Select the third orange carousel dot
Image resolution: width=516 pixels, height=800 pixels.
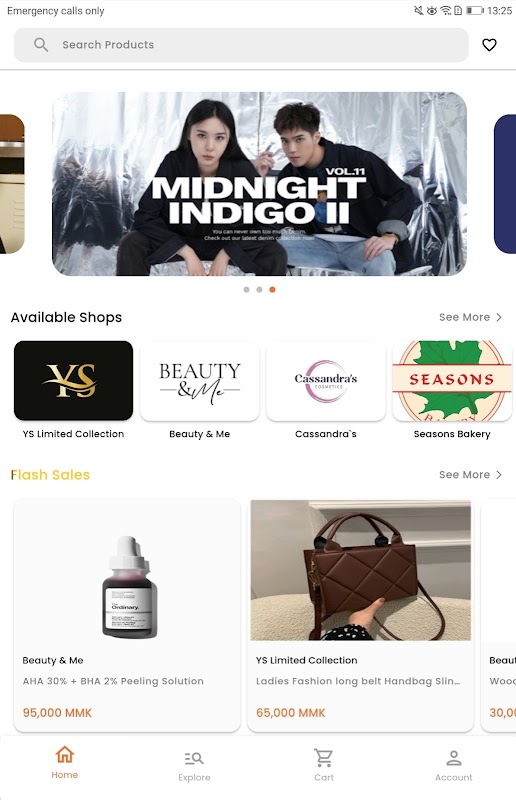point(273,289)
